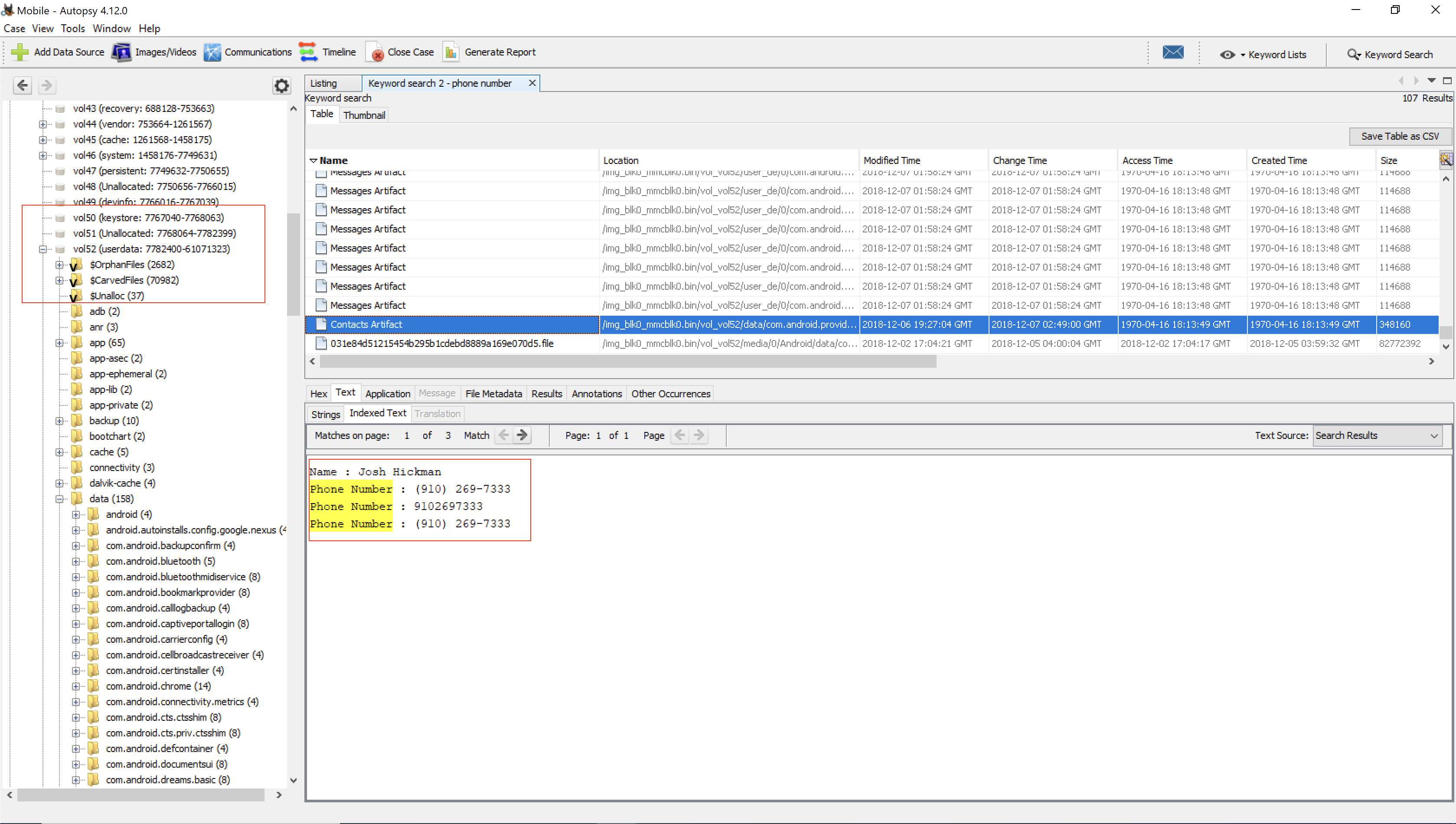The height and width of the screenshot is (824, 1456).
Task: Click Save Table as CSV button
Action: coord(1400,136)
